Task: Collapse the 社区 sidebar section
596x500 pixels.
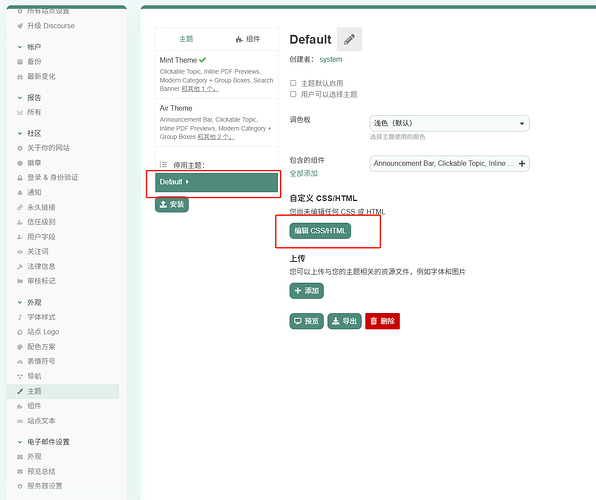Action: tap(20, 133)
